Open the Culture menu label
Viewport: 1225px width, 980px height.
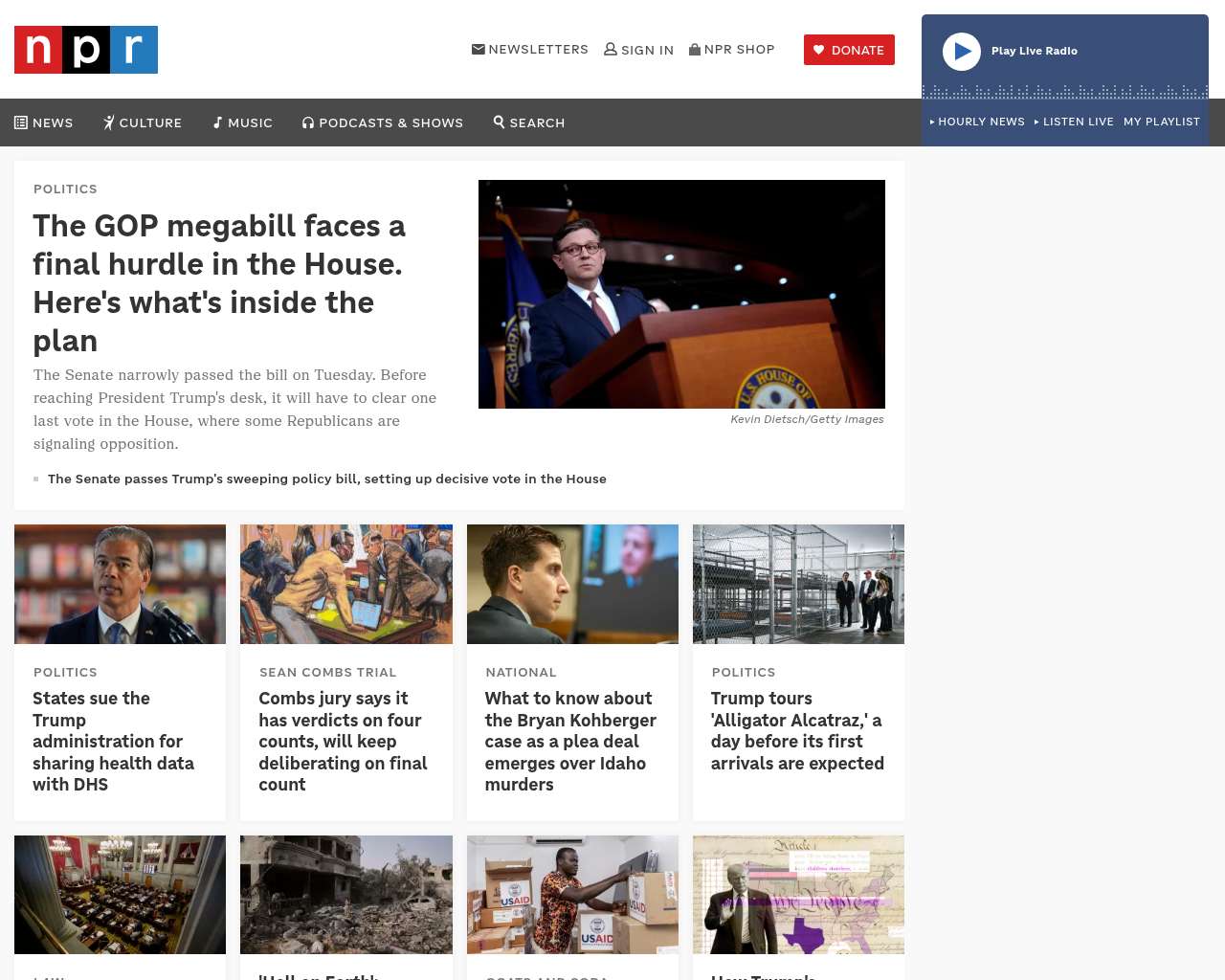coord(150,122)
